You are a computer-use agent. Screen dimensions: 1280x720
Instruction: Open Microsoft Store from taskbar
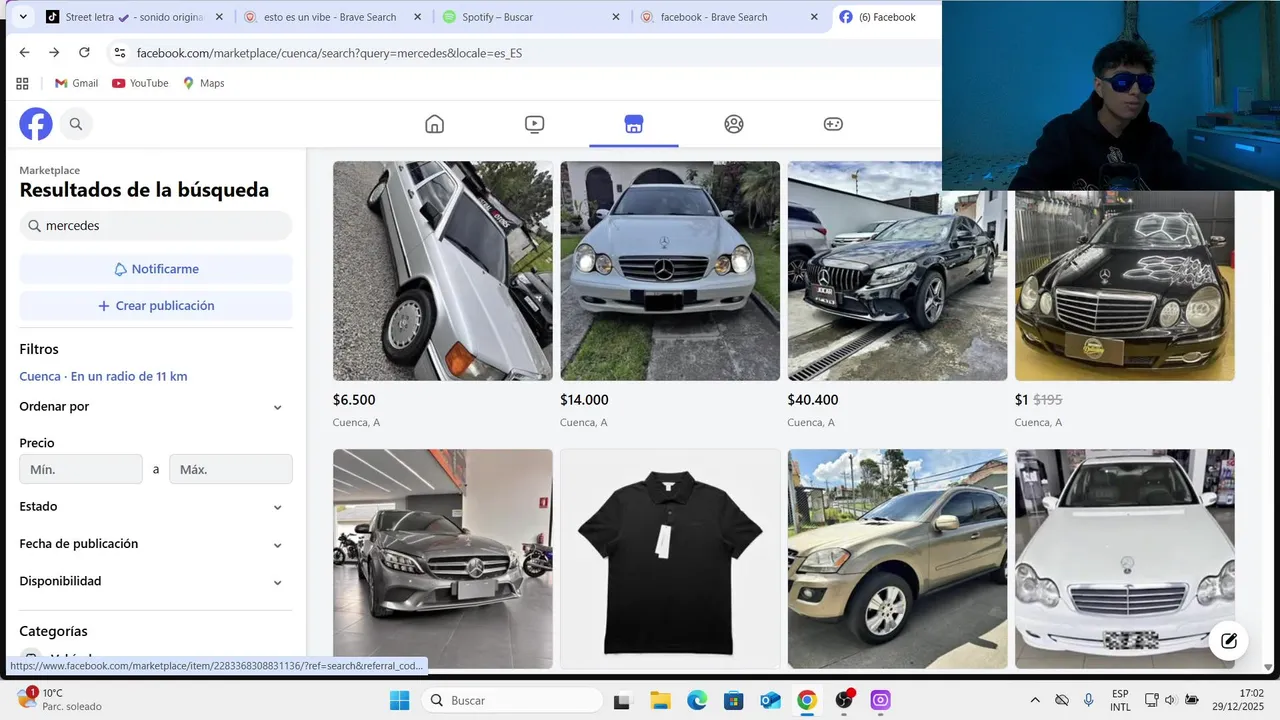click(x=733, y=700)
